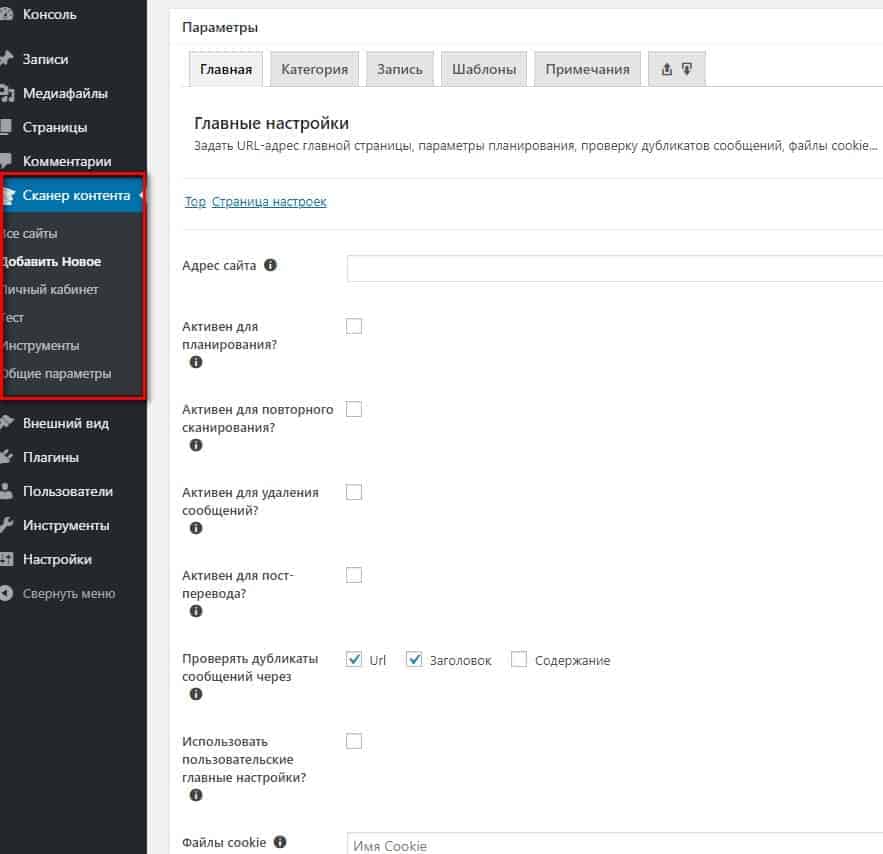Open the import/export icons tab
Image resolution: width=883 pixels, height=854 pixels.
[x=677, y=69]
